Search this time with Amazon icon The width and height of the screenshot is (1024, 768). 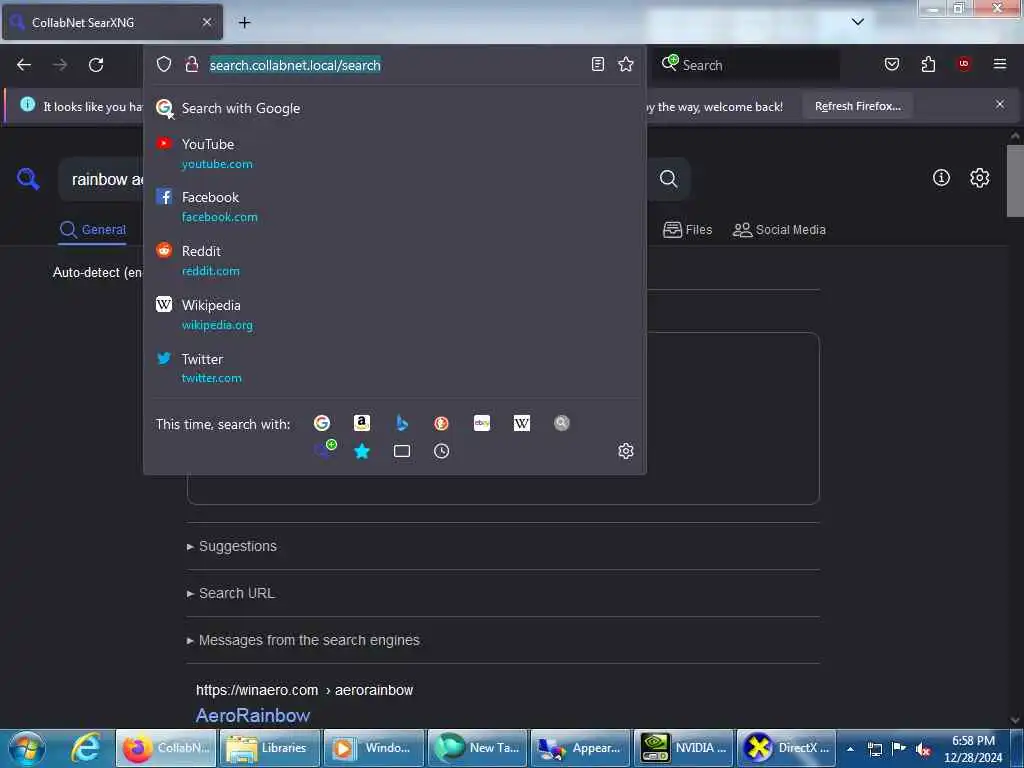click(x=362, y=423)
